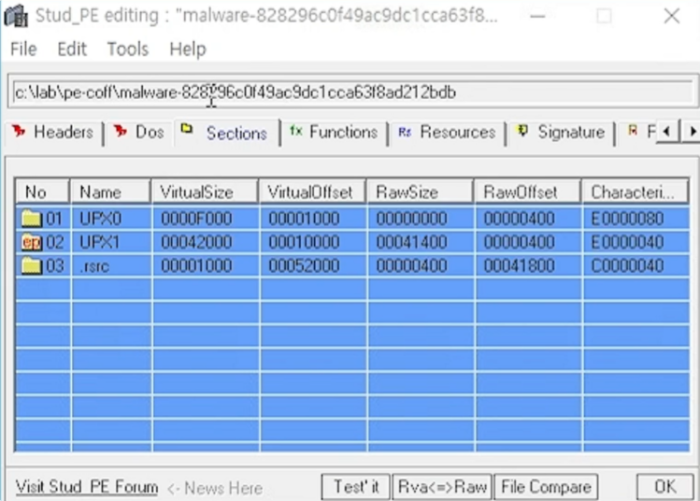700x501 pixels.
Task: Click RawOffset value 00041800
Action: [x=519, y=266]
